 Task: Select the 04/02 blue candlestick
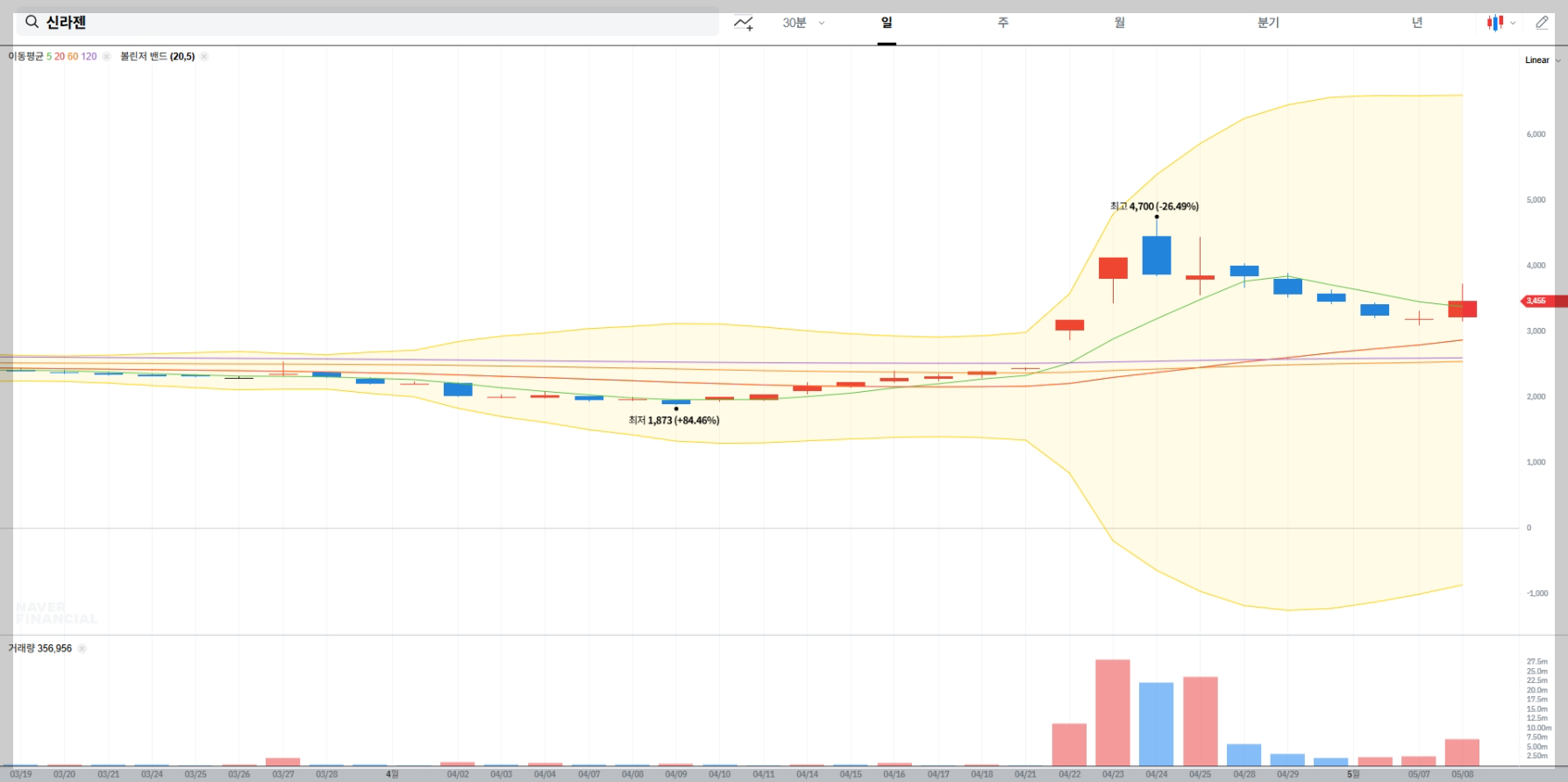click(458, 389)
